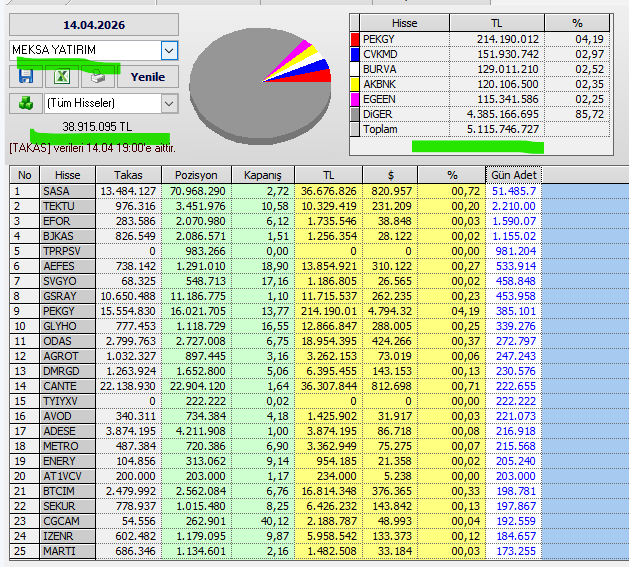
Task: Select the SVGYO stock cell
Action: pyautogui.click(x=67, y=281)
